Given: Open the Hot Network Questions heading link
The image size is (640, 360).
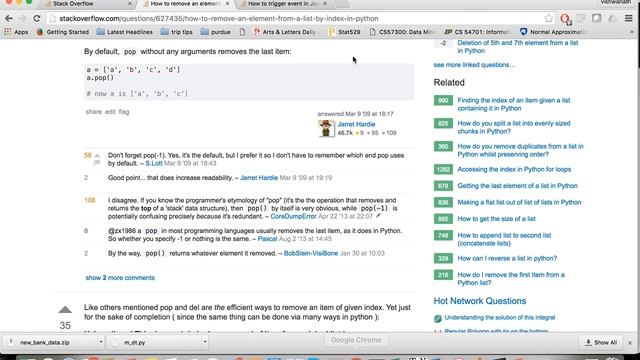Looking at the screenshot, I should point(480,301).
